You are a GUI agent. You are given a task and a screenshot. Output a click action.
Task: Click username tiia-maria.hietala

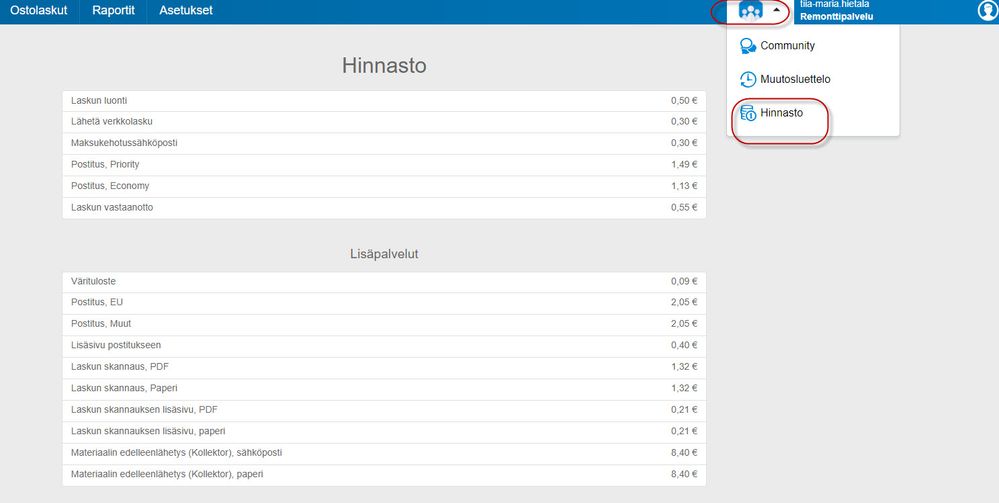point(835,4)
